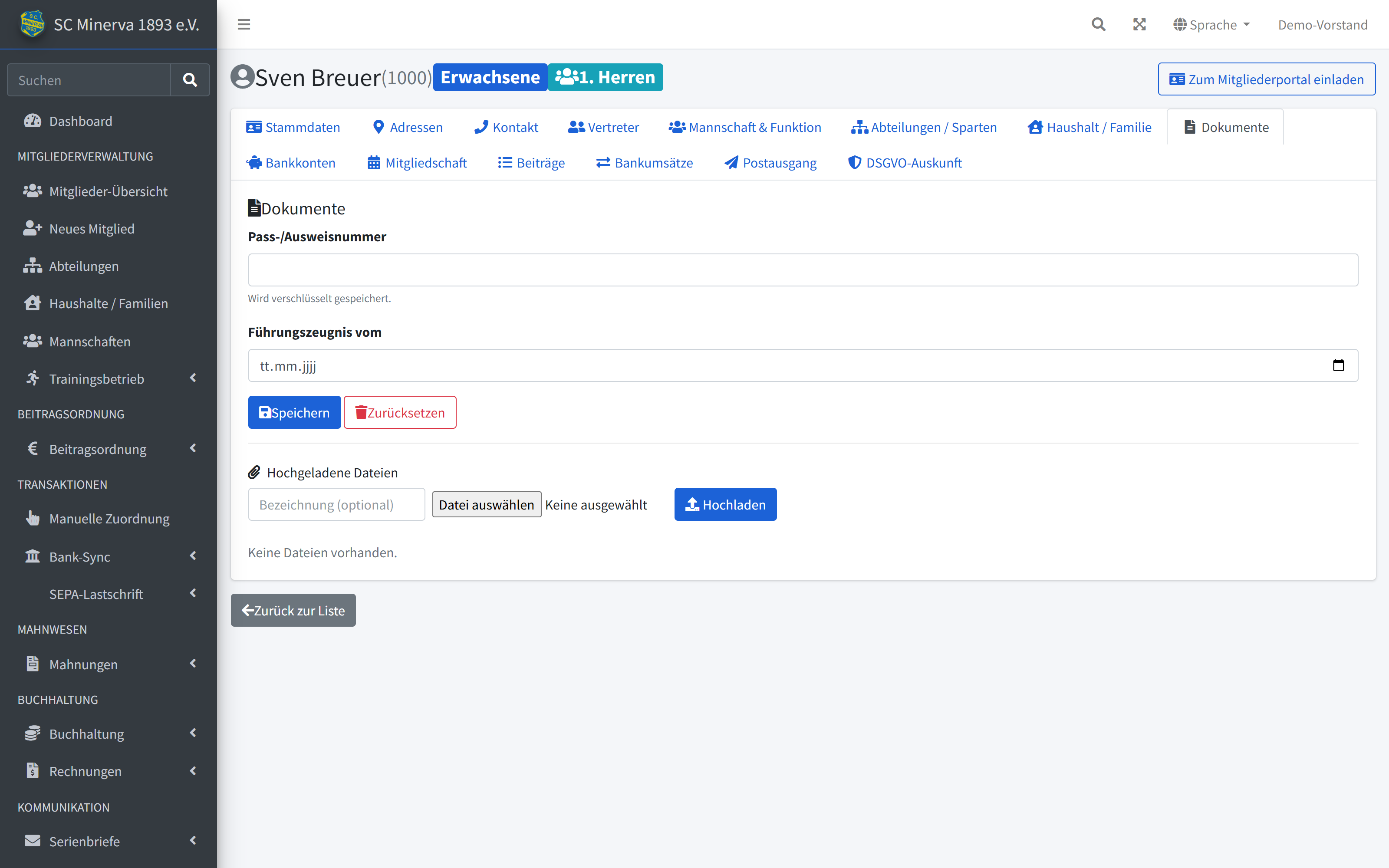Viewport: 1389px width, 868px height.
Task: Open the Sprache language dropdown
Action: pyautogui.click(x=1212, y=25)
